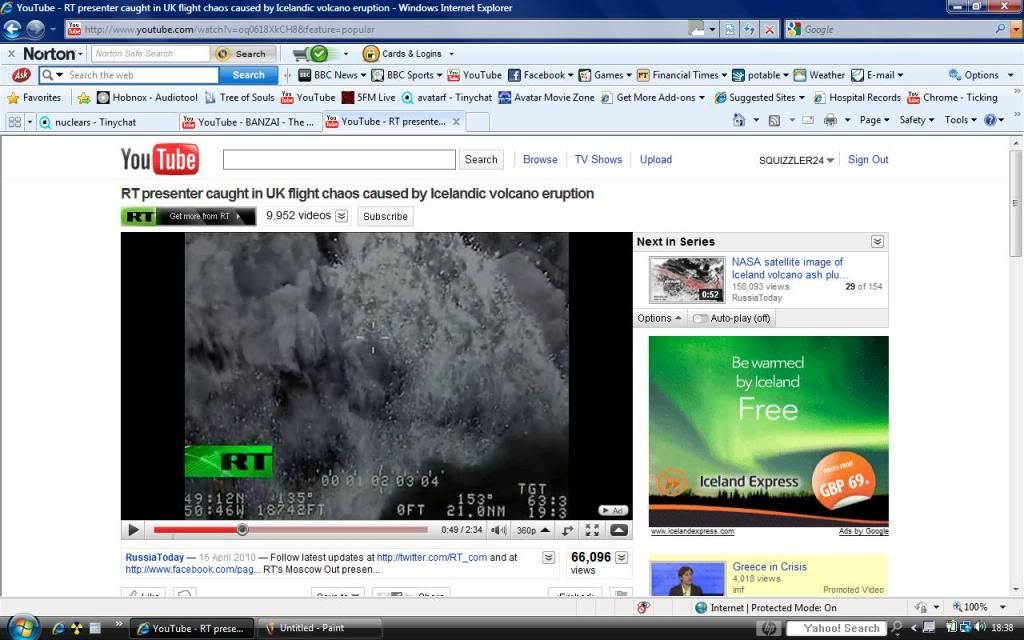Viewport: 1024px width, 640px height.
Task: Click the Norton Cards & Logins icon
Action: pyautogui.click(x=370, y=54)
